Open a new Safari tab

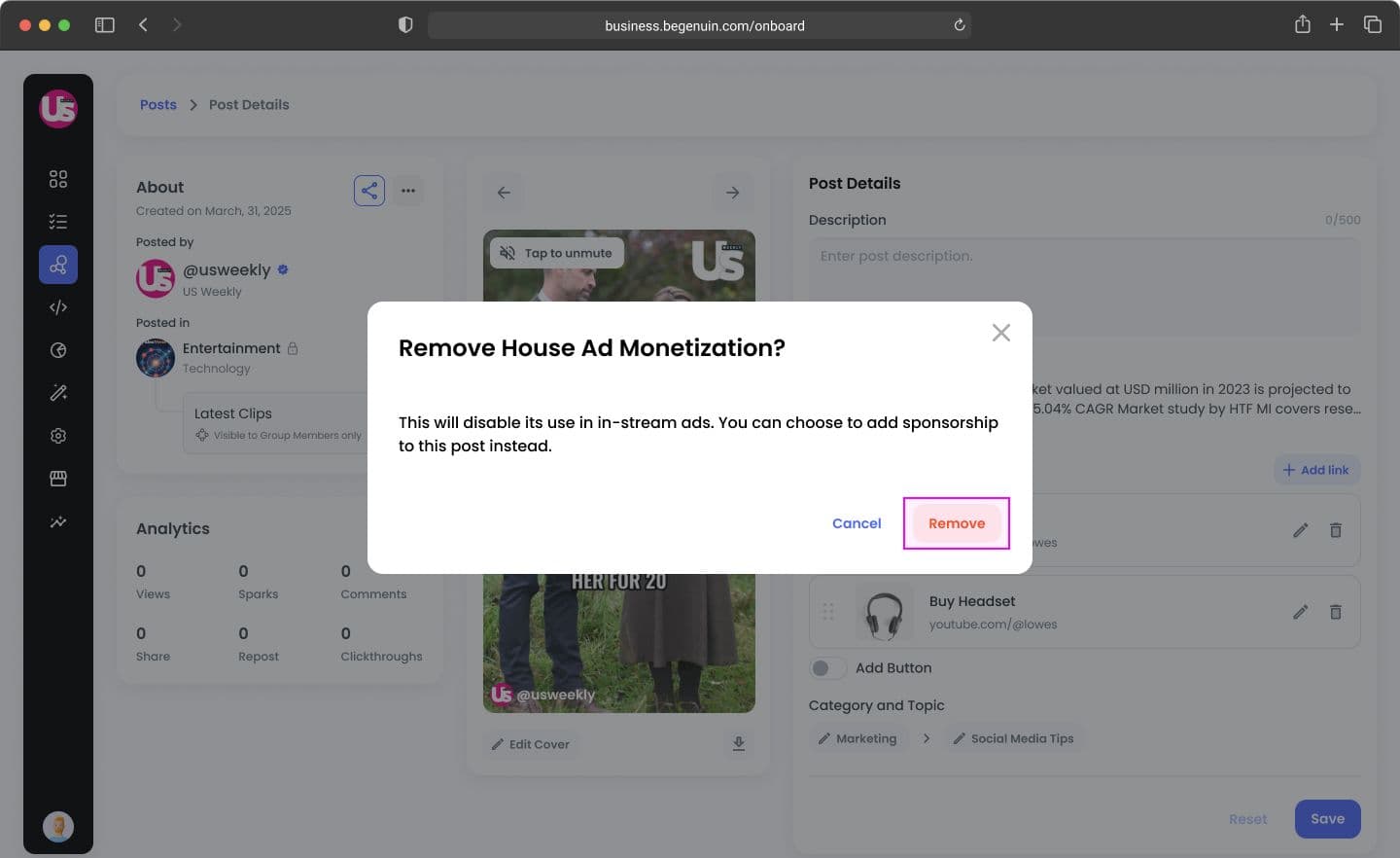click(x=1337, y=25)
